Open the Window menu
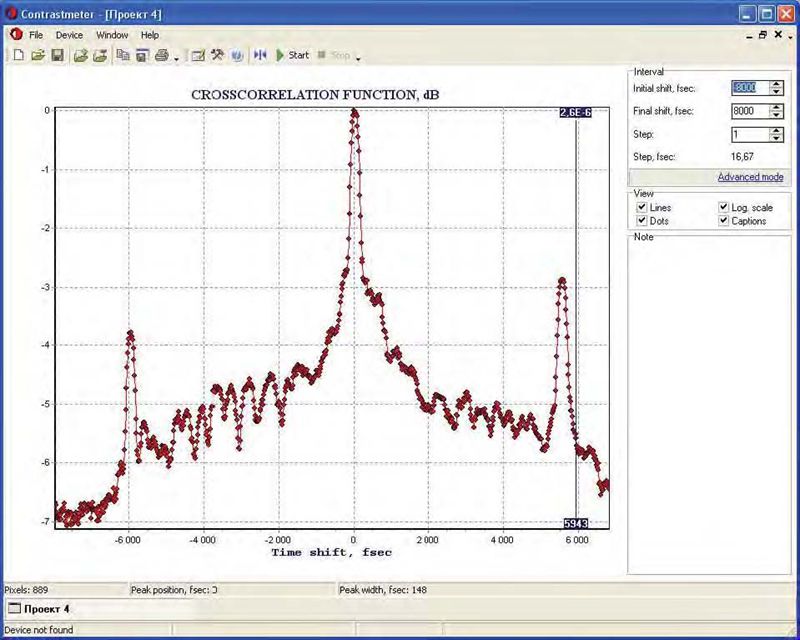Viewport: 800px width, 640px height. [112, 35]
